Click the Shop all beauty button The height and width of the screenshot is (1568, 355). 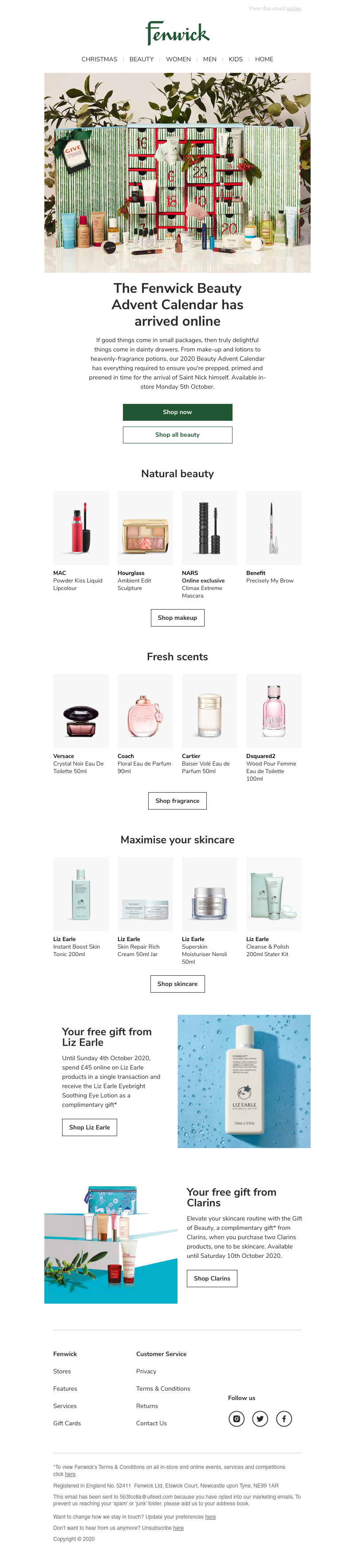click(177, 435)
